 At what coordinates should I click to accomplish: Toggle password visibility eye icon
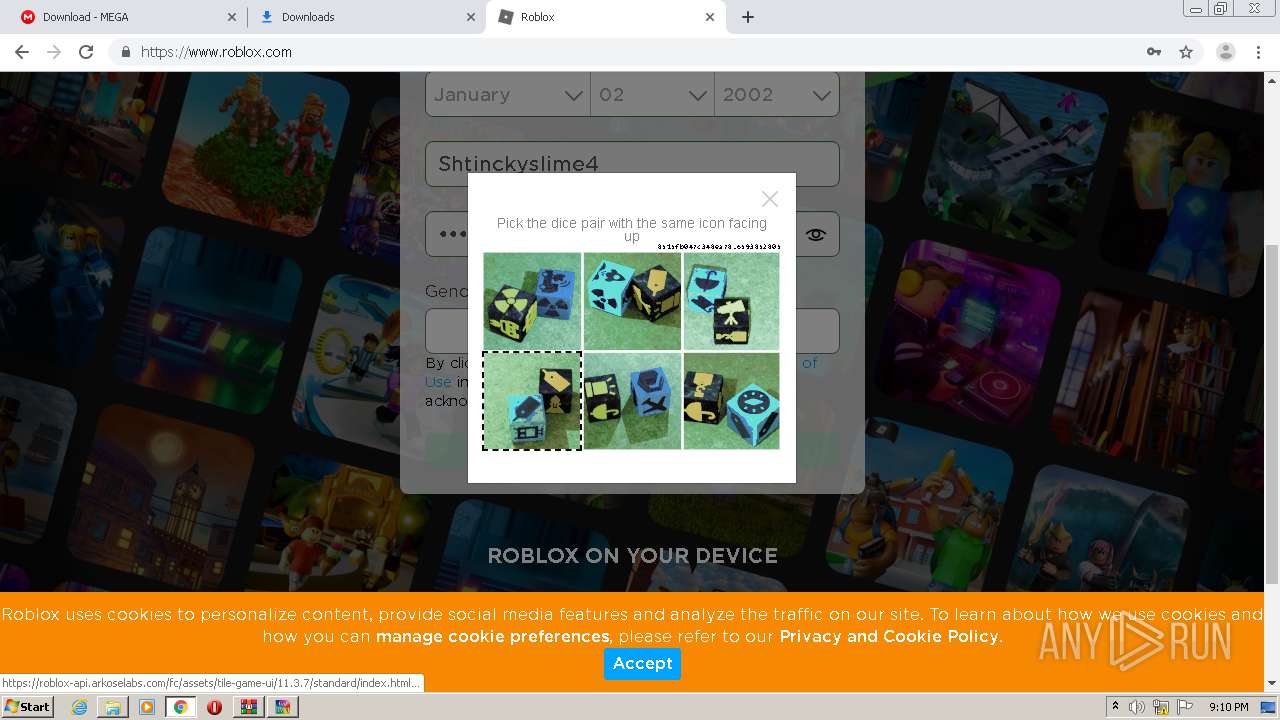tap(816, 235)
